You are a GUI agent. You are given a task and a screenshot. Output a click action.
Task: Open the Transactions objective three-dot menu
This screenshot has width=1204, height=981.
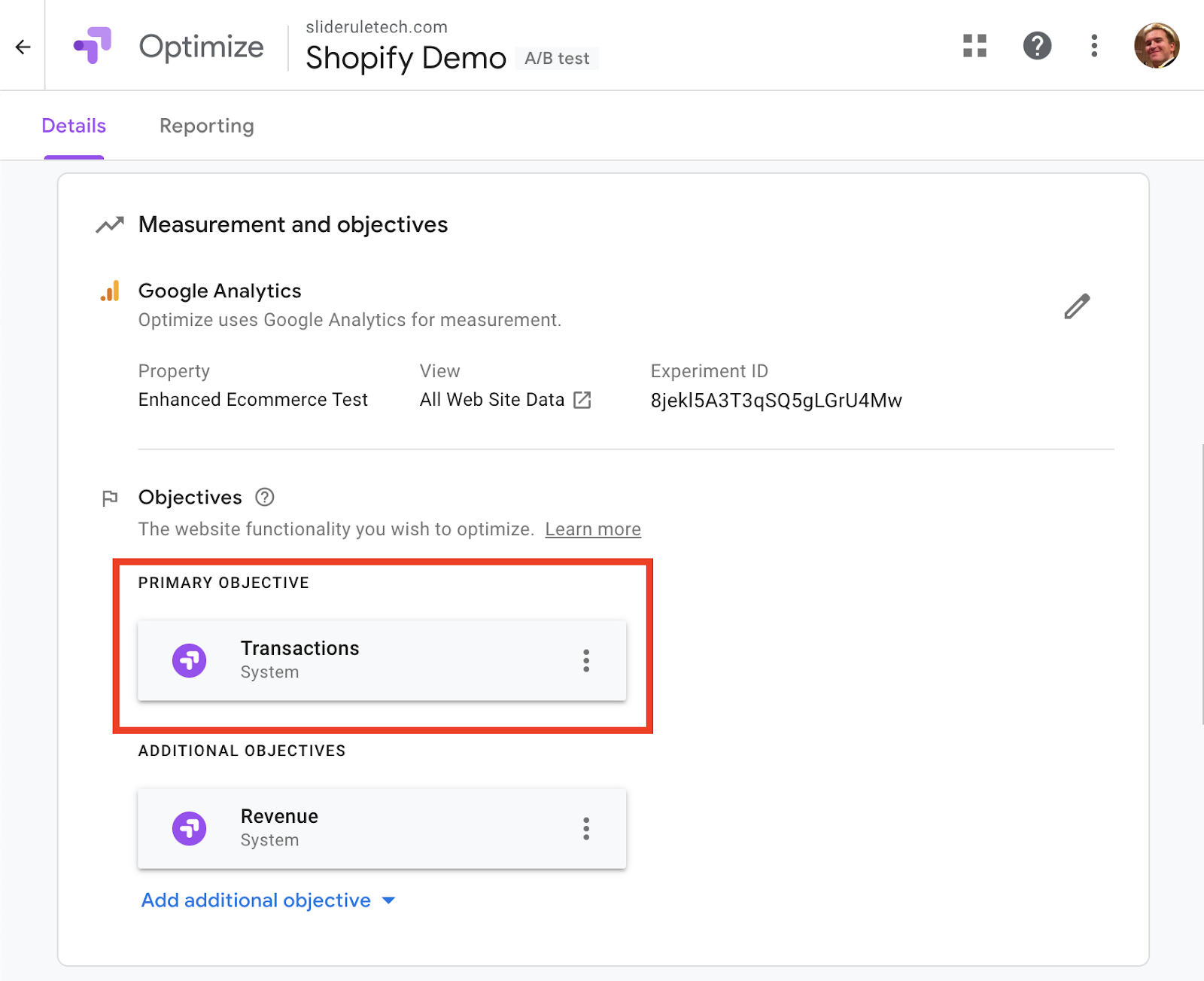coord(586,661)
